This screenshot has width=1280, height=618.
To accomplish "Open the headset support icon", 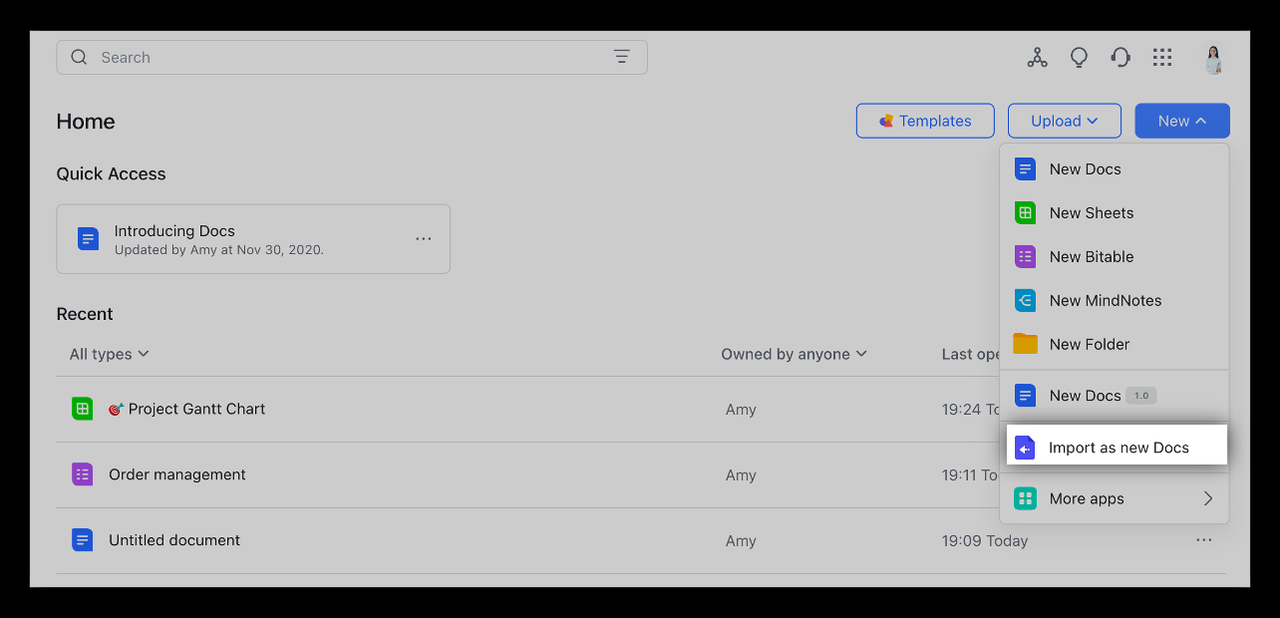I will (x=1120, y=58).
